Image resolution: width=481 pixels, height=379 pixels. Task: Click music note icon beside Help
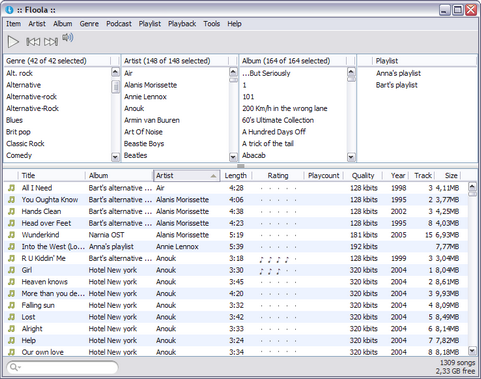point(12,340)
